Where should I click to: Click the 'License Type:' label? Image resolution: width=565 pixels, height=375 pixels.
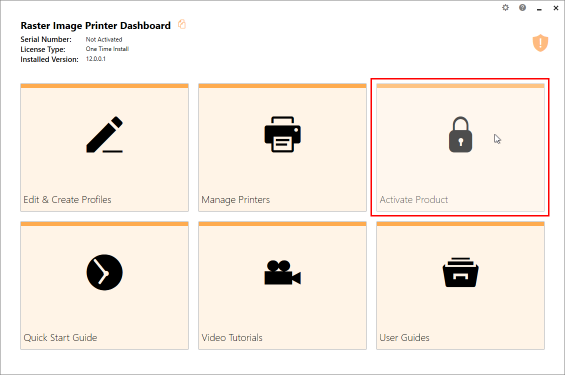(x=43, y=49)
